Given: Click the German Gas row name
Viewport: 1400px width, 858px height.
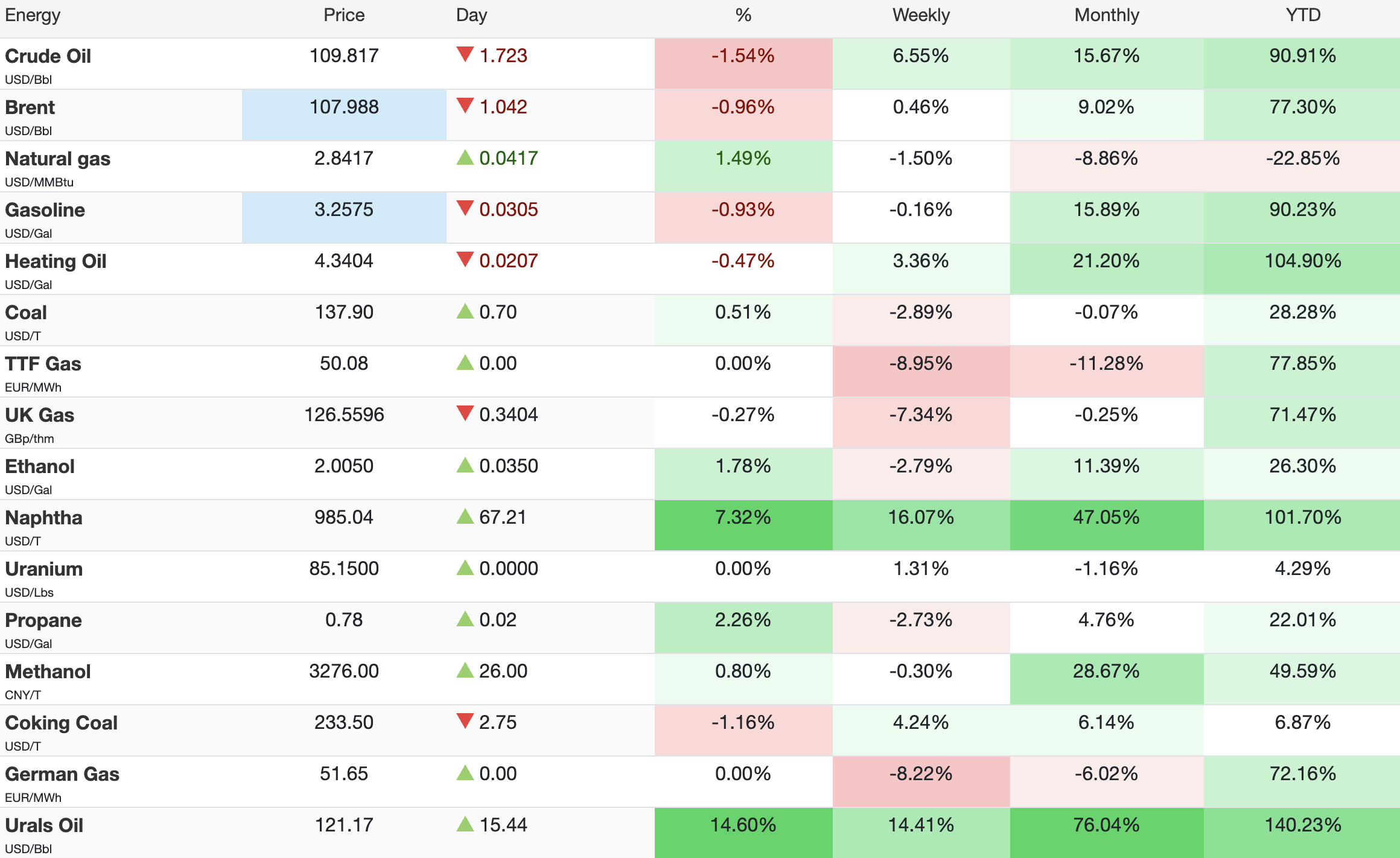Looking at the screenshot, I should coord(62,774).
